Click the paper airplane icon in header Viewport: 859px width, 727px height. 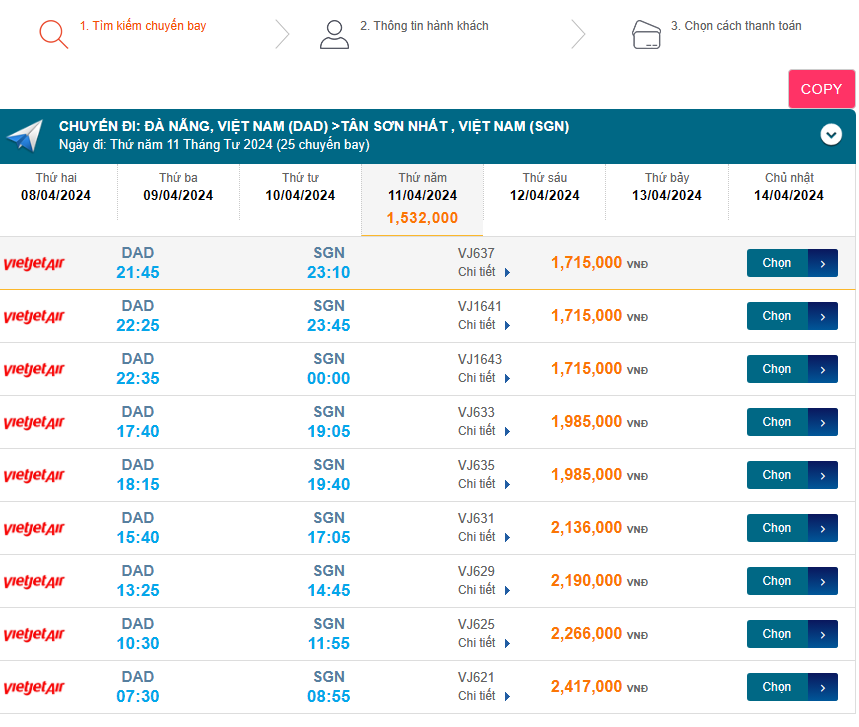[25, 136]
